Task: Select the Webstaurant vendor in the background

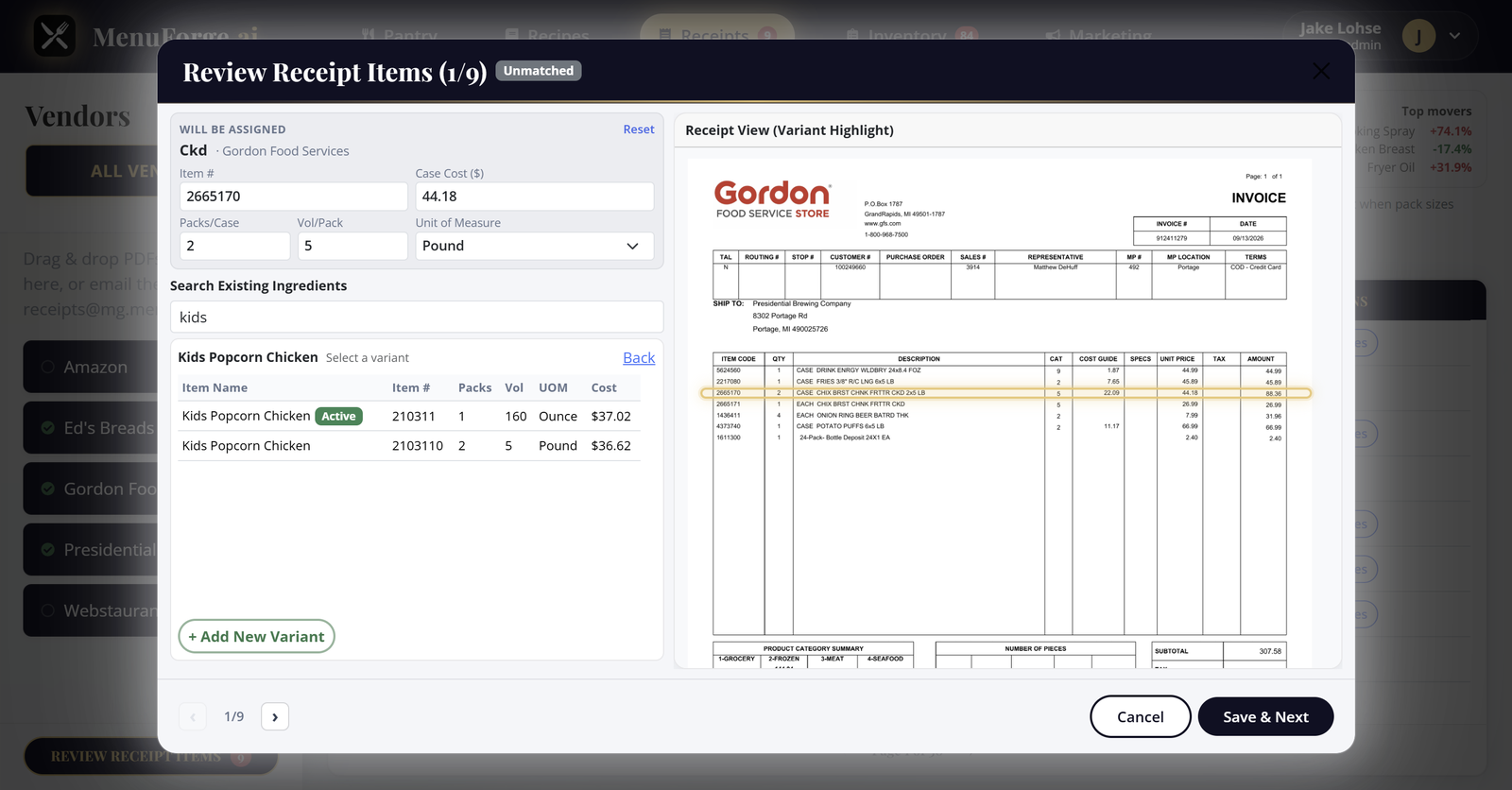Action: point(91,610)
